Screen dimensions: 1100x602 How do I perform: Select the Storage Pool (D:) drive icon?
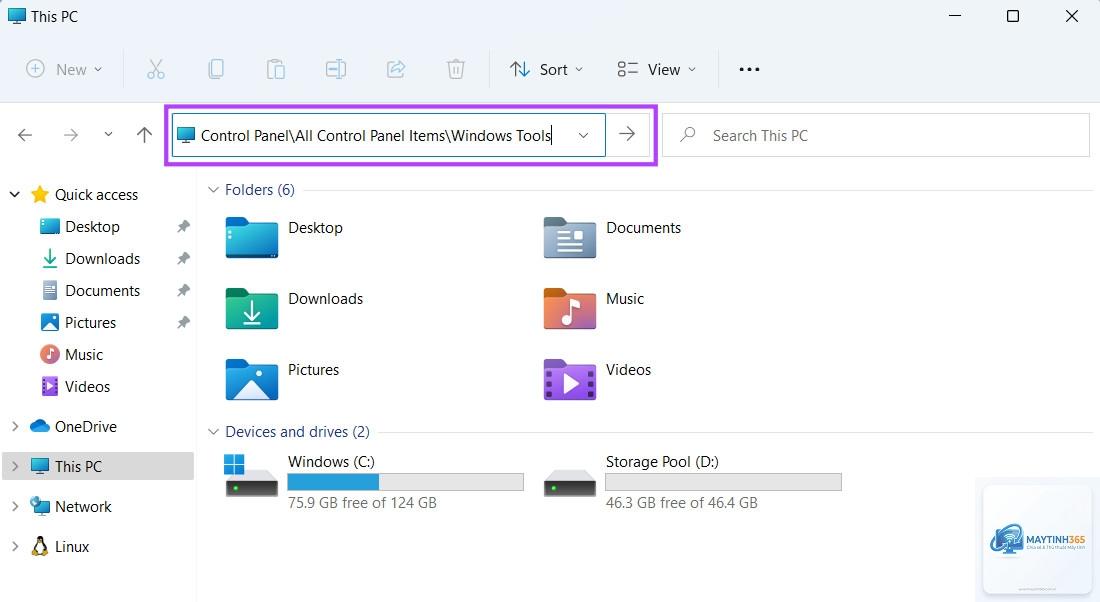(570, 482)
